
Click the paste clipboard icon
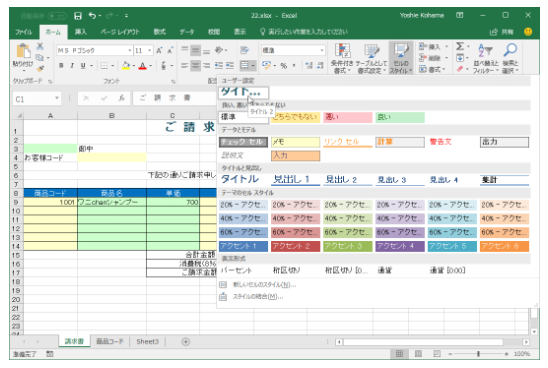[23, 51]
